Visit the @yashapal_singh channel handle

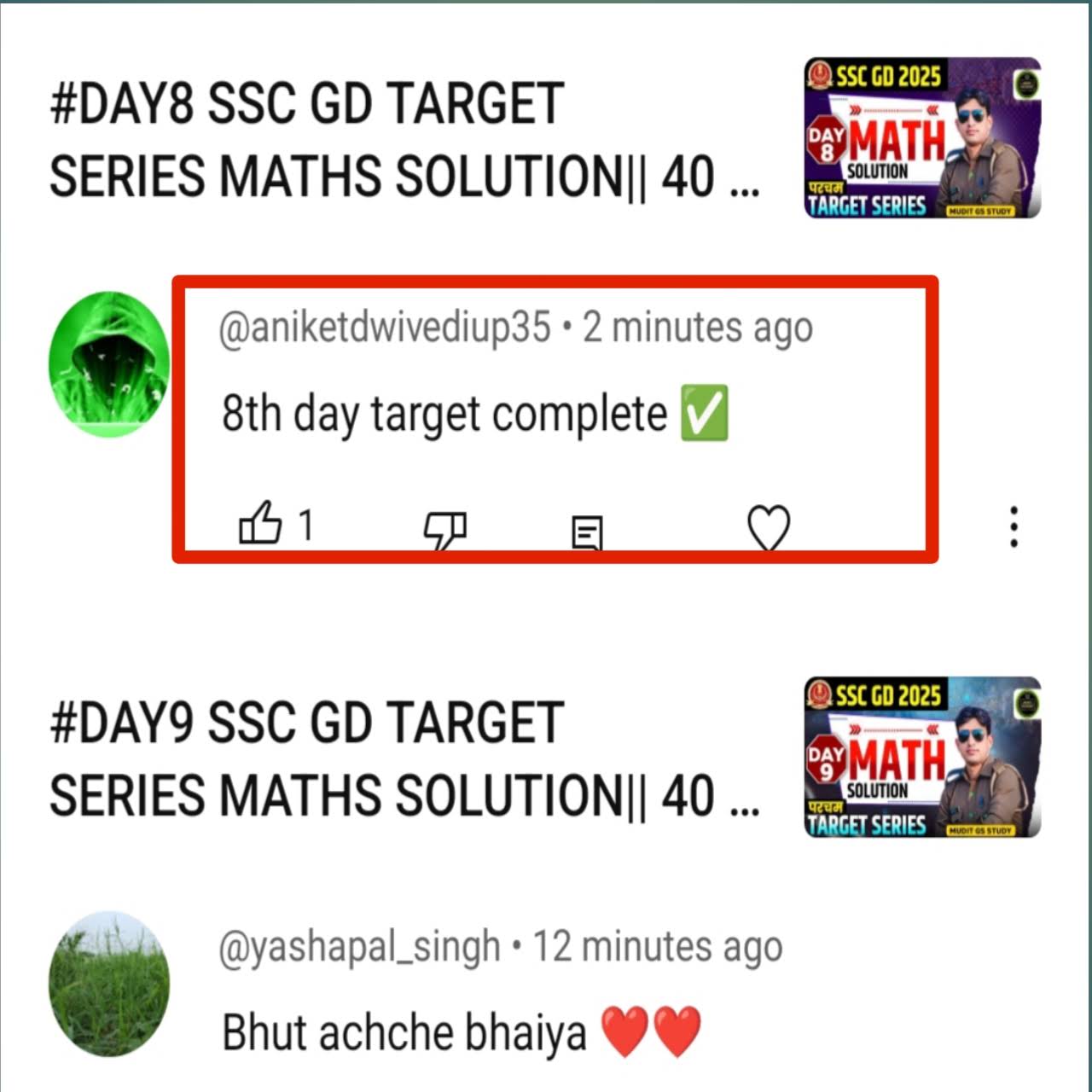[x=359, y=948]
